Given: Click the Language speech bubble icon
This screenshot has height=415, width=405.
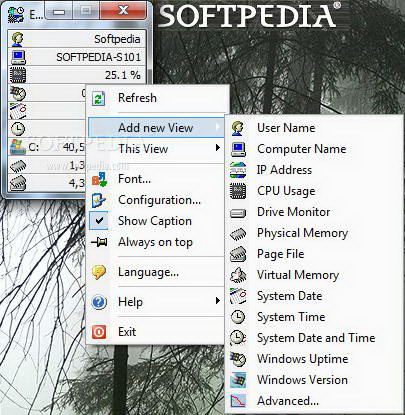Looking at the screenshot, I should click(x=99, y=272).
